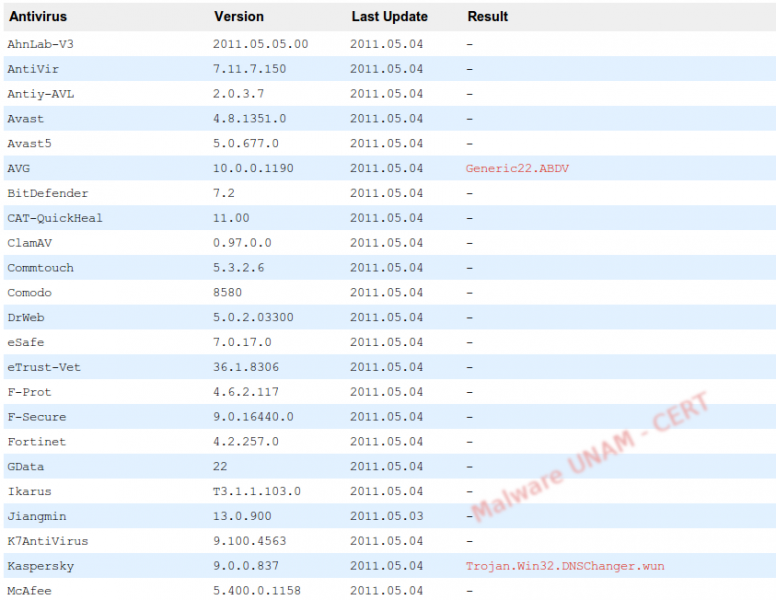Select version 4.6.2.117 of F-Prot

click(246, 392)
